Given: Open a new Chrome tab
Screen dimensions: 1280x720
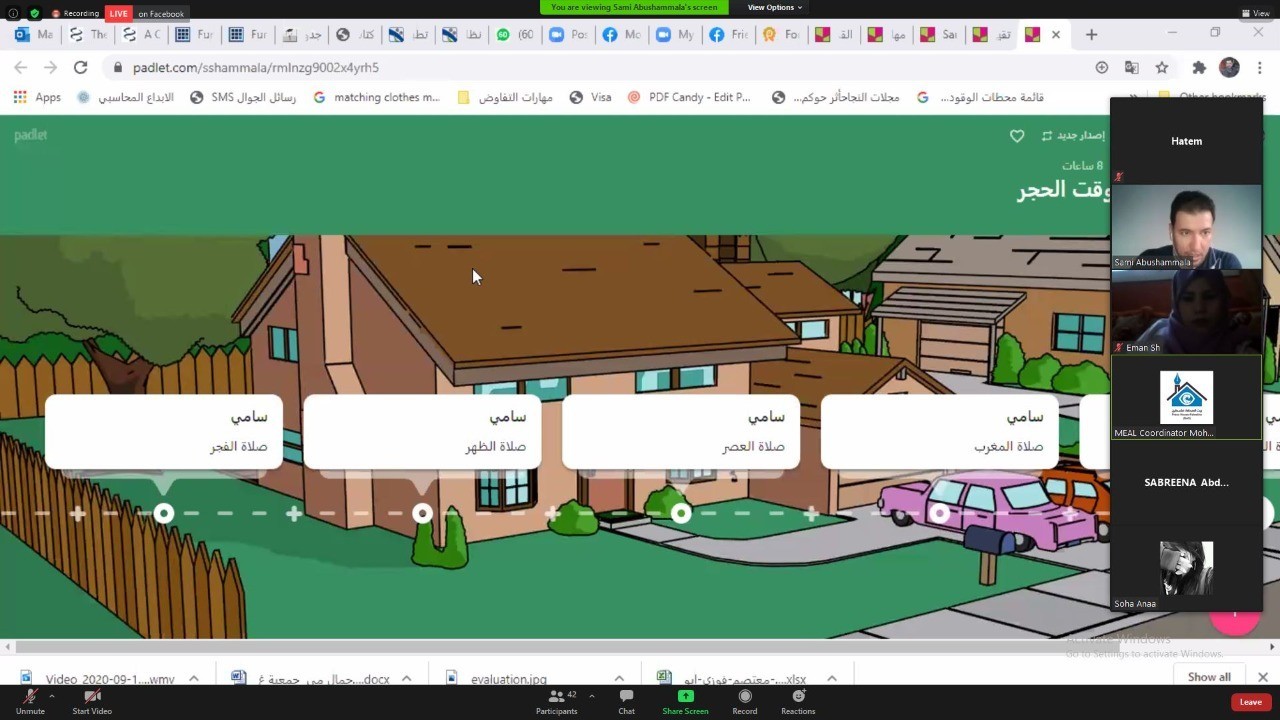Looking at the screenshot, I should point(1091,34).
